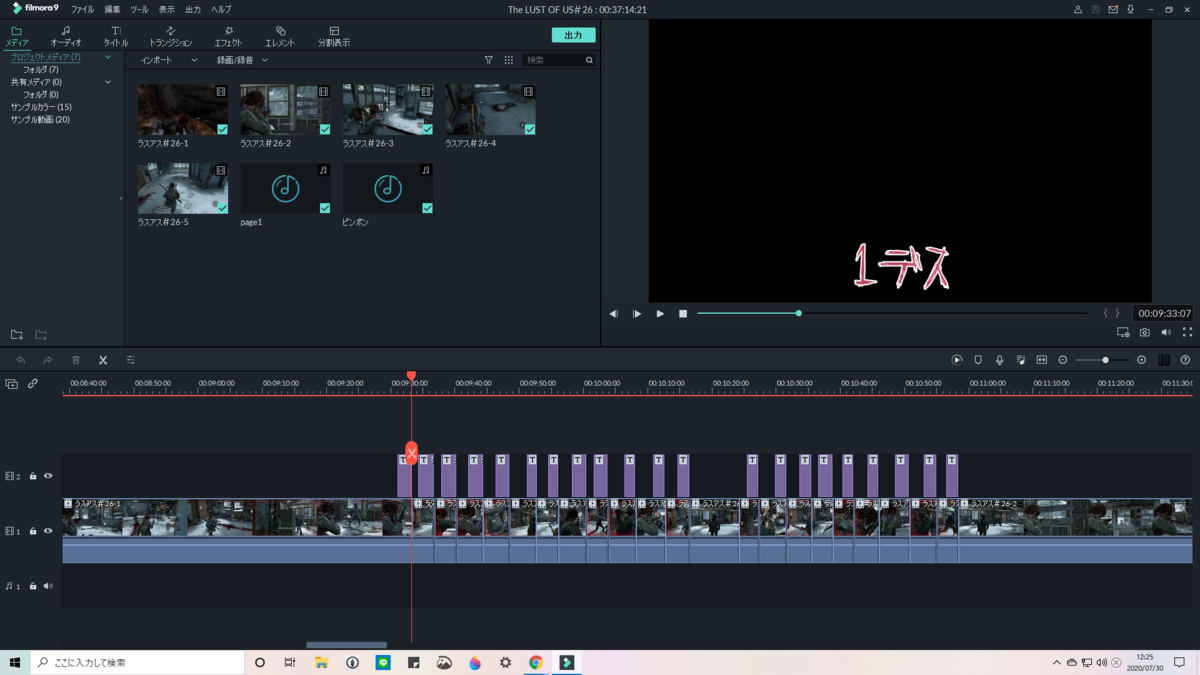Open the media filter funnel icon
Viewport: 1200px width, 675px height.
pyautogui.click(x=488, y=60)
